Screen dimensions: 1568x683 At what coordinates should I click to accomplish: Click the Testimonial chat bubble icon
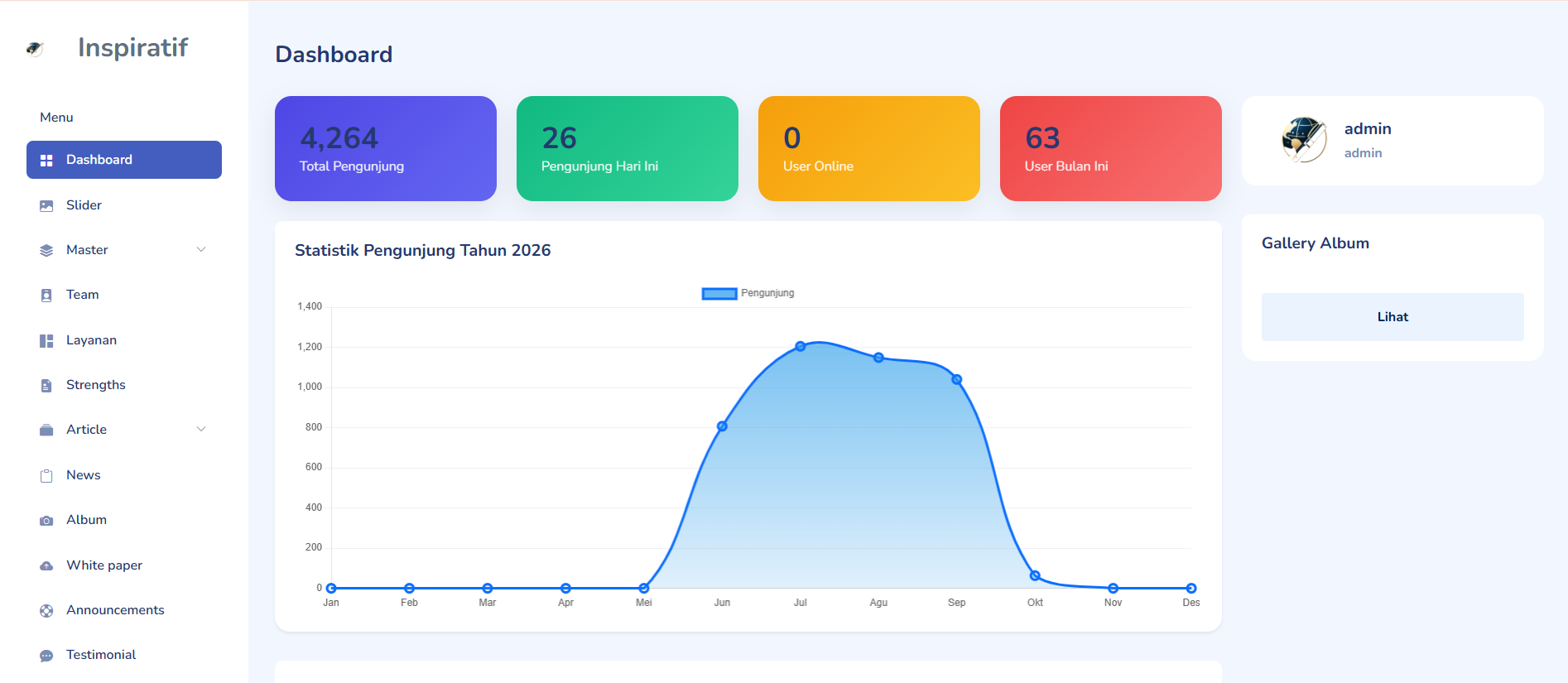pos(46,655)
